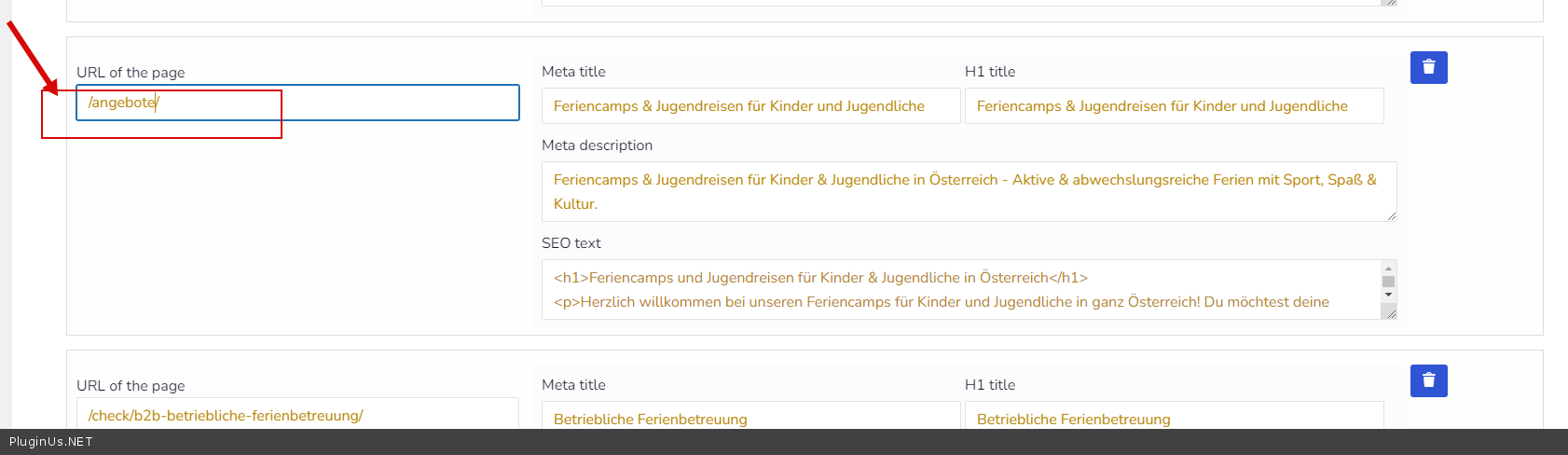
Task: Click "URL of the page" label above /angebote/
Action: 131,73
